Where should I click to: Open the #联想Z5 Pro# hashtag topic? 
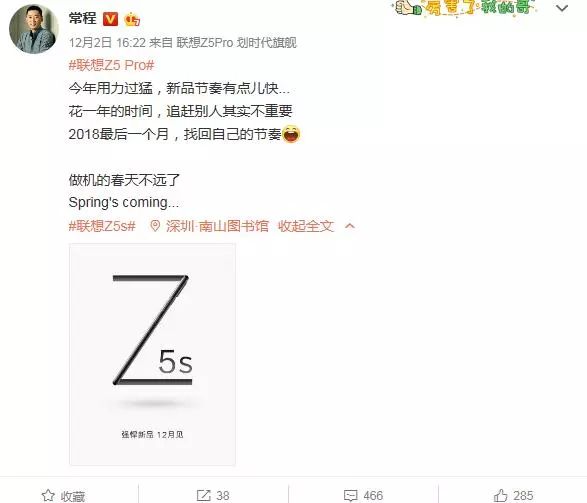pyautogui.click(x=111, y=65)
